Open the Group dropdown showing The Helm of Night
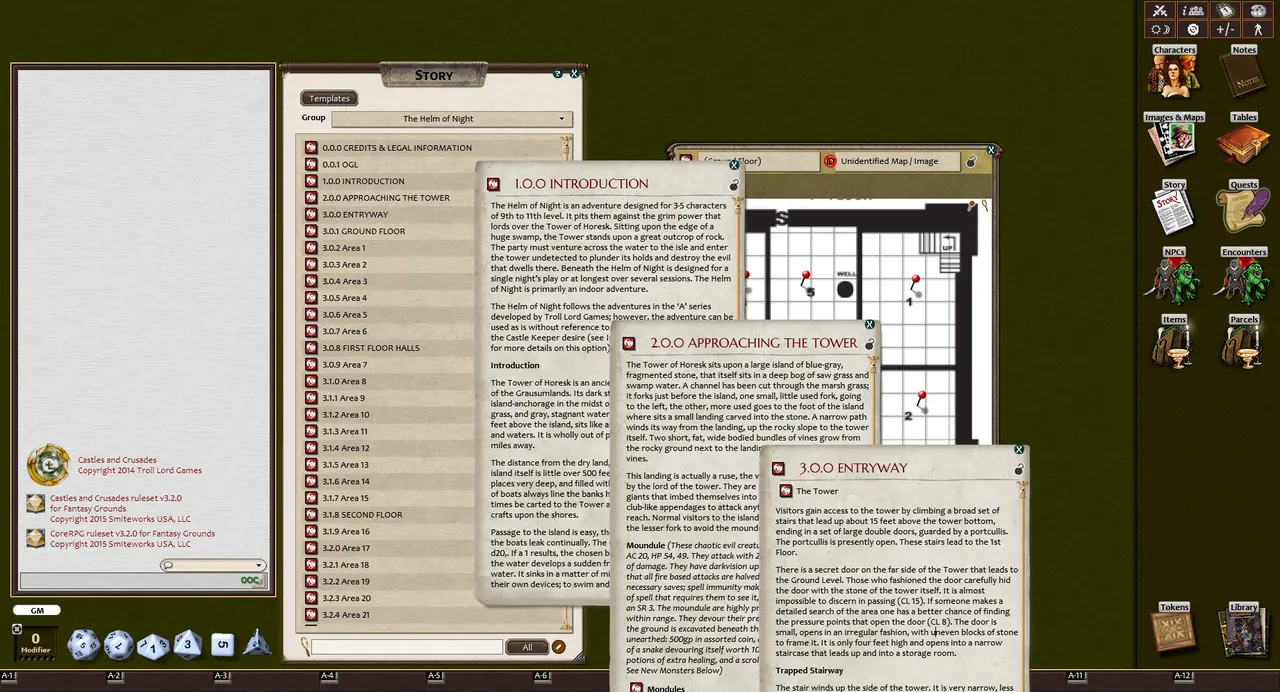Image resolution: width=1280 pixels, height=692 pixels. point(454,119)
